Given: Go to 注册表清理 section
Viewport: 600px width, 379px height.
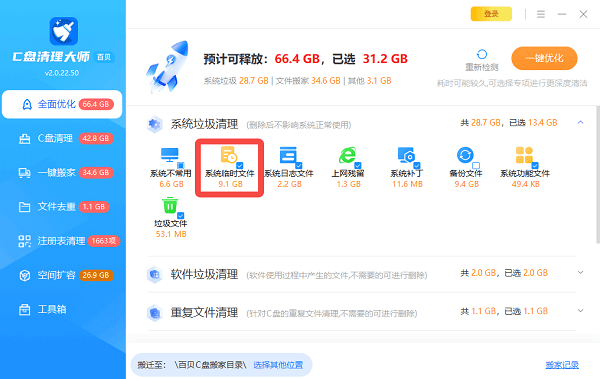Looking at the screenshot, I should [62, 241].
